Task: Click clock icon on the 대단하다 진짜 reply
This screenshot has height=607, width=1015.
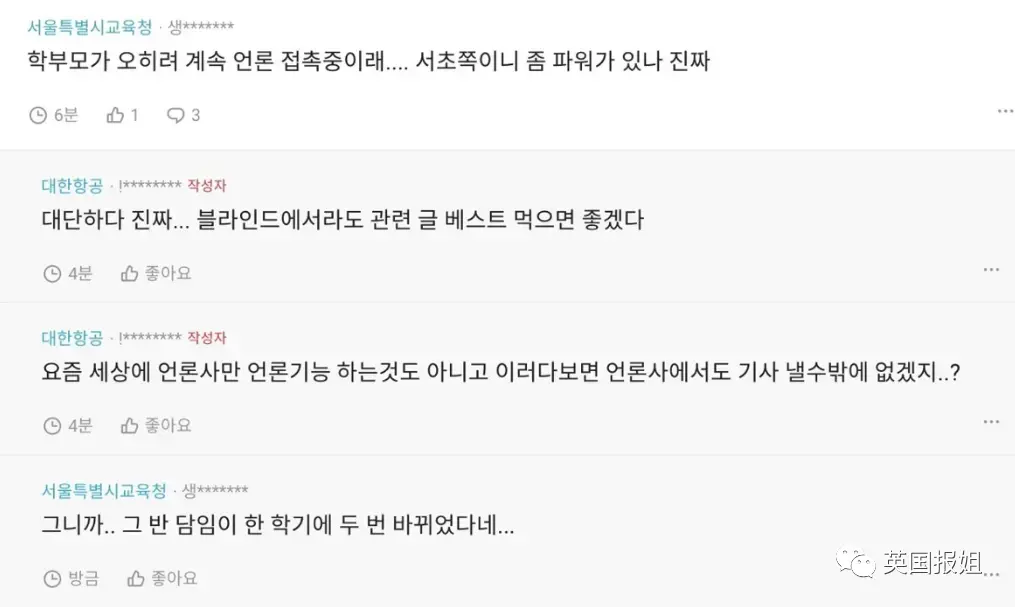Action: [x=52, y=273]
